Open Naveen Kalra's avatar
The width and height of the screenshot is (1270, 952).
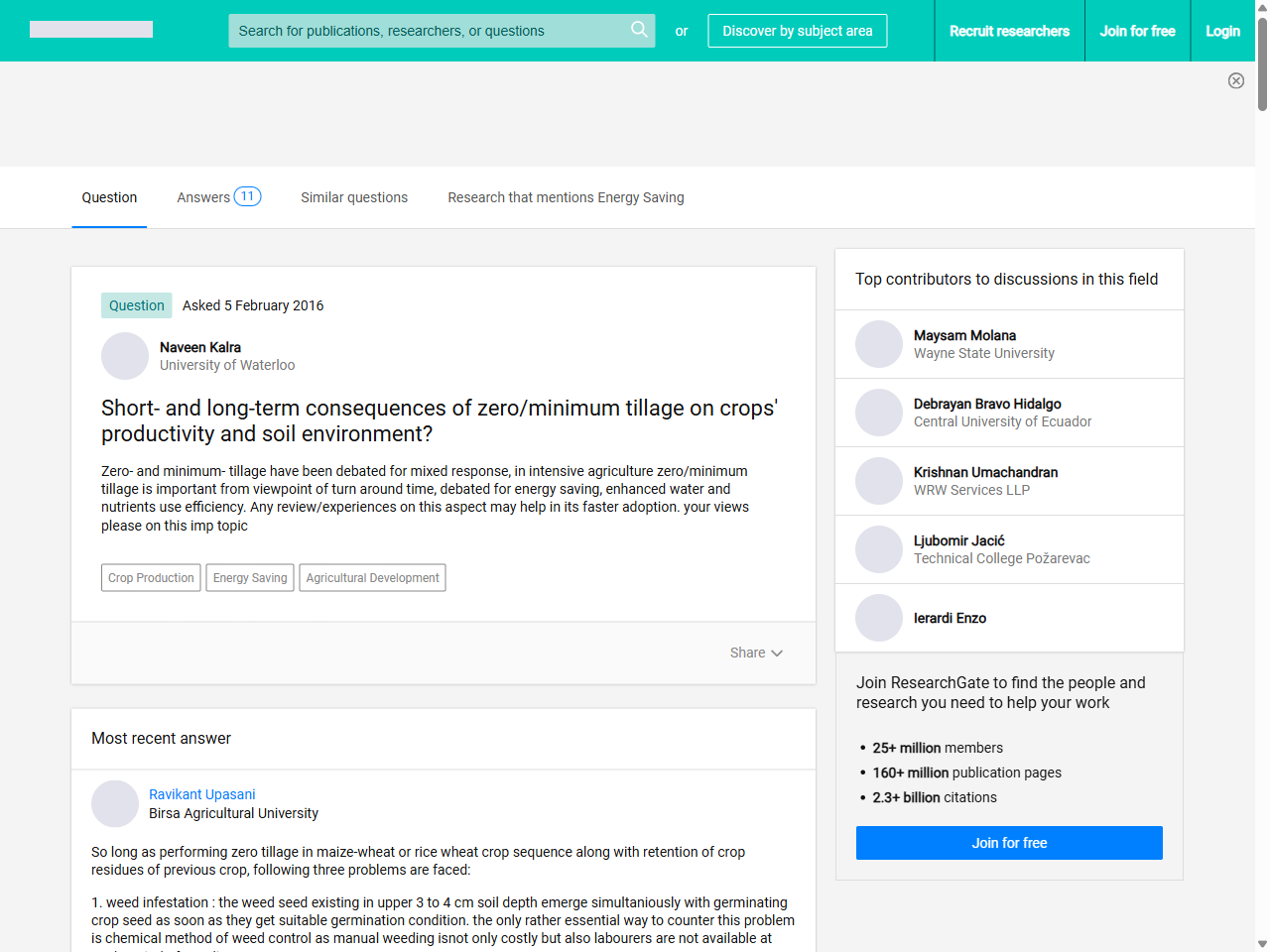pos(125,356)
